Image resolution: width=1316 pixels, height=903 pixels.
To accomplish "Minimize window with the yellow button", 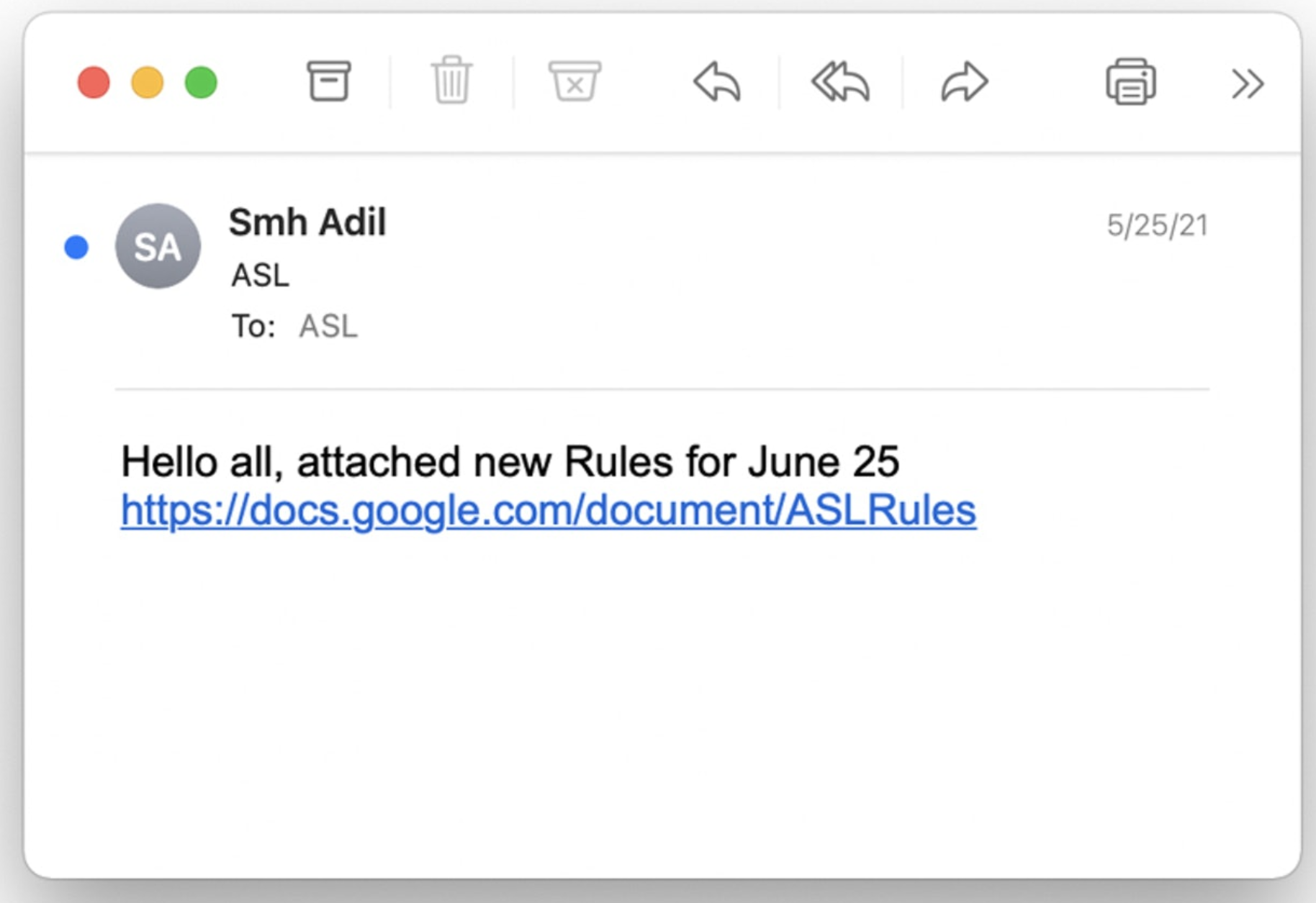I will point(148,82).
